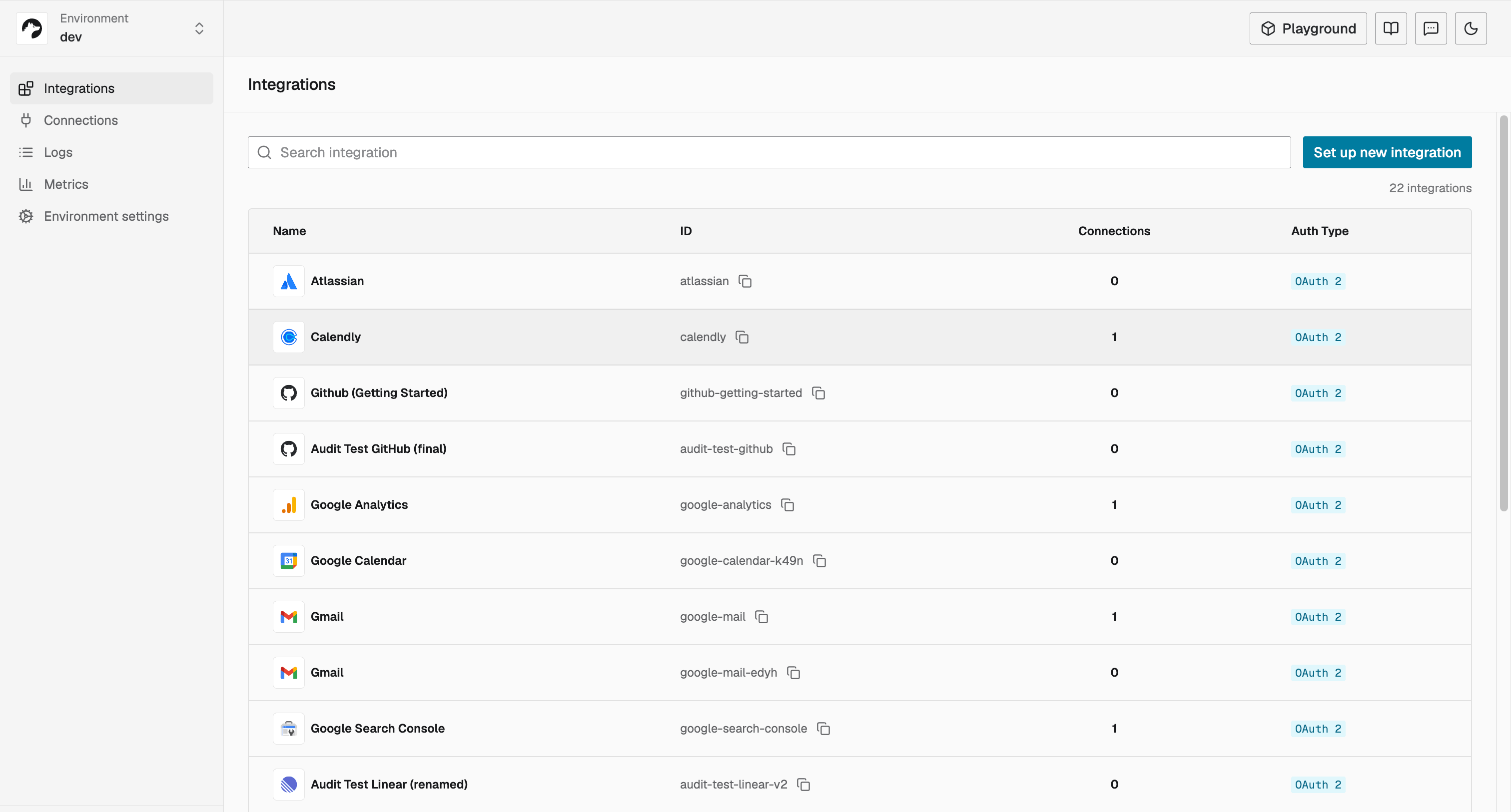Toggle dark mode moon icon

click(x=1471, y=28)
